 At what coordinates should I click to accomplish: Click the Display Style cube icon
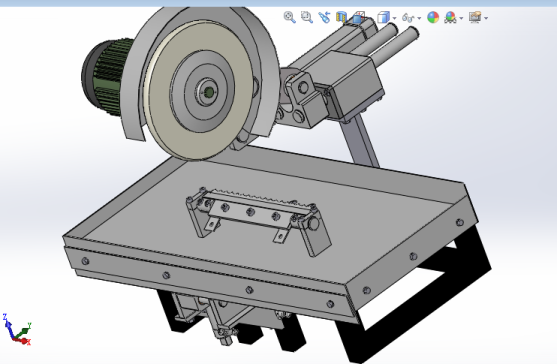point(383,17)
